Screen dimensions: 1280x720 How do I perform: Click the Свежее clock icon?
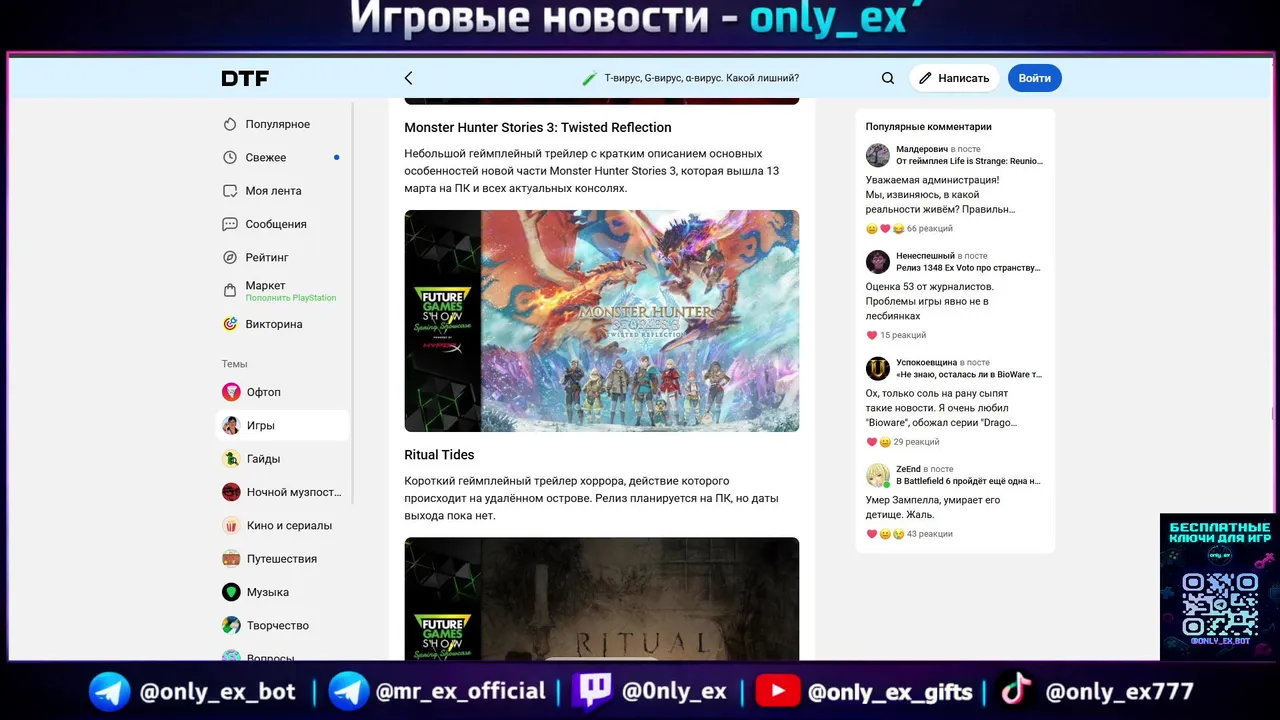(230, 157)
